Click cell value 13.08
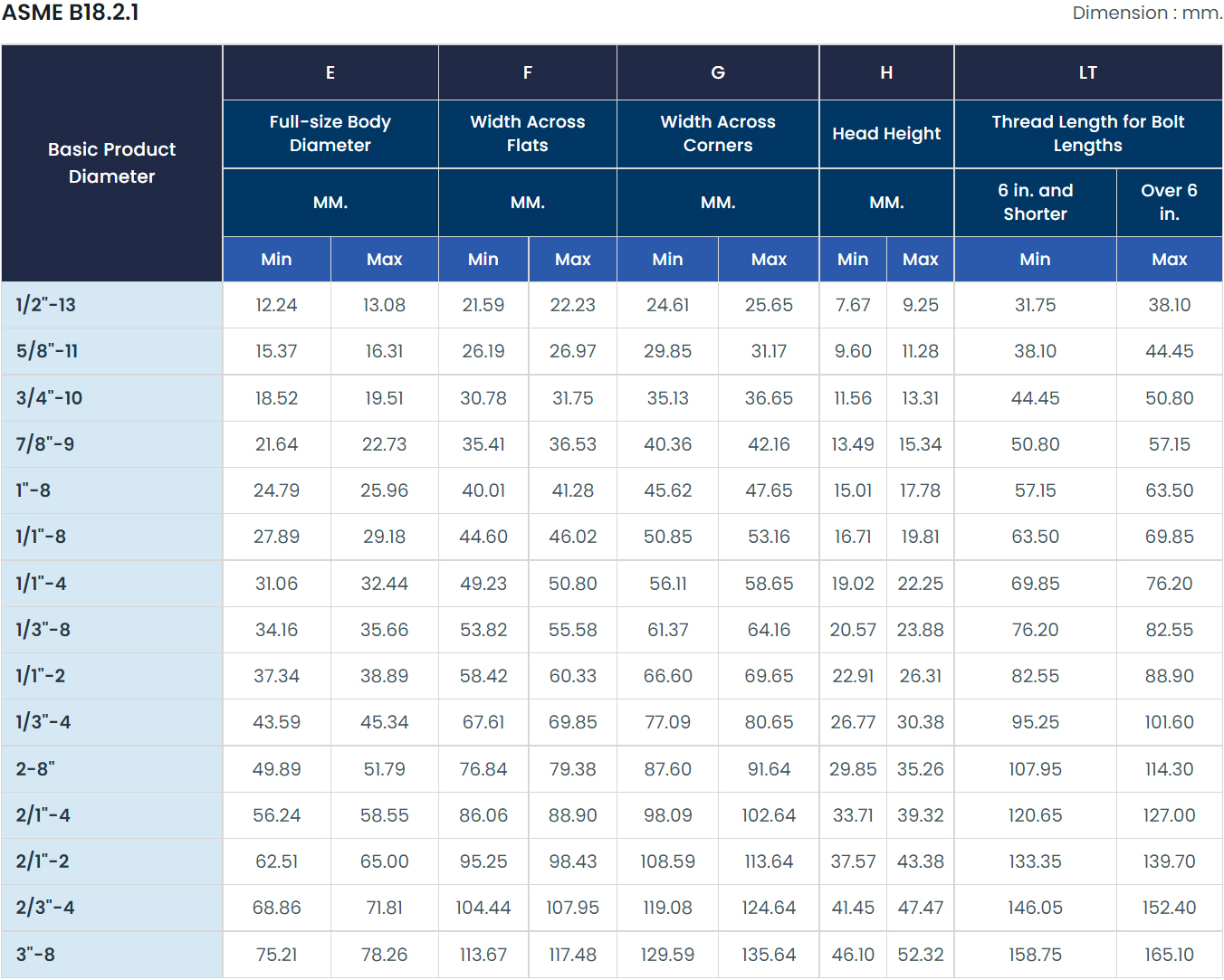The height and width of the screenshot is (980, 1224). [384, 305]
